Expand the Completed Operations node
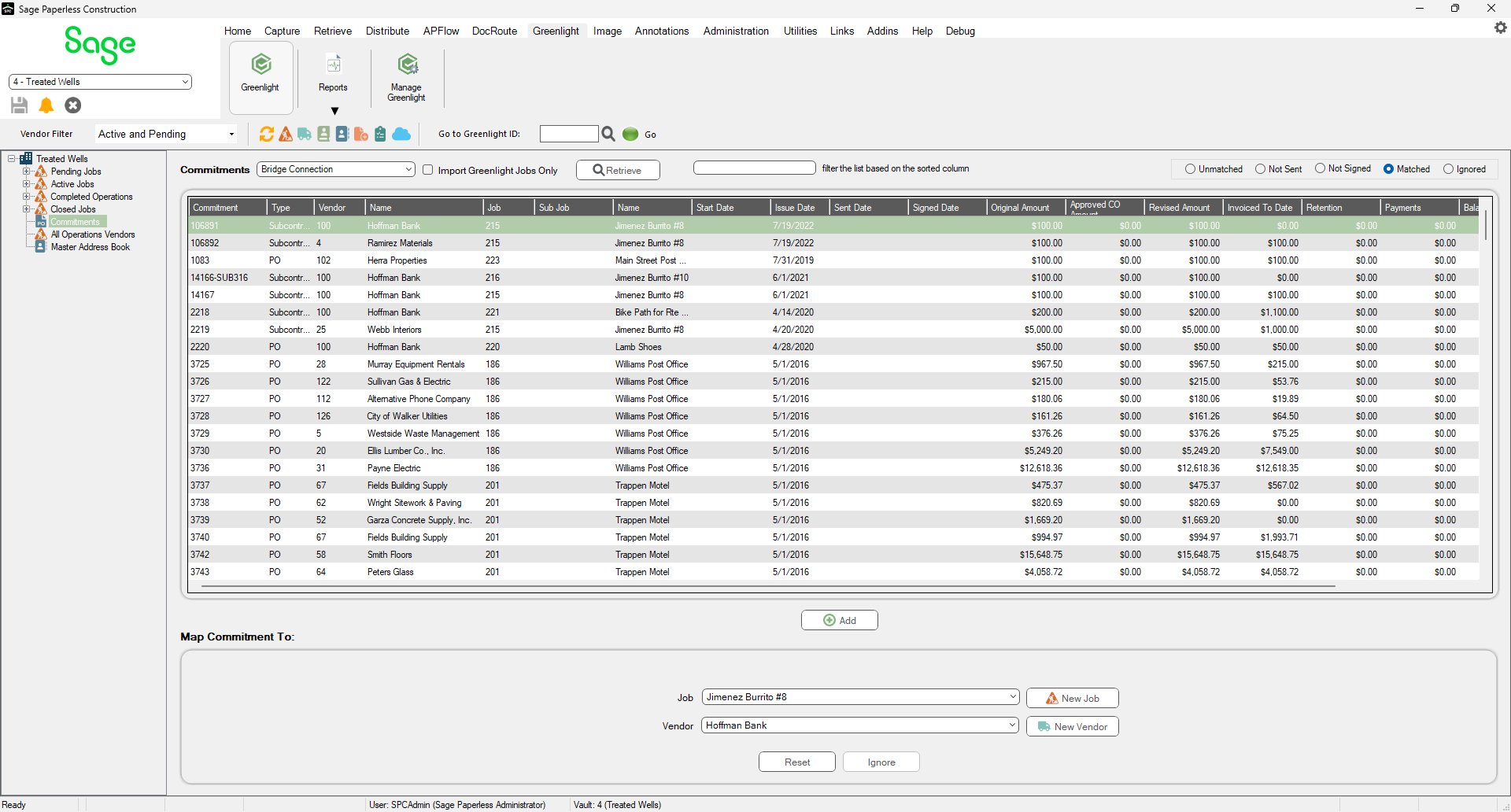This screenshot has width=1511, height=812. pos(26,196)
